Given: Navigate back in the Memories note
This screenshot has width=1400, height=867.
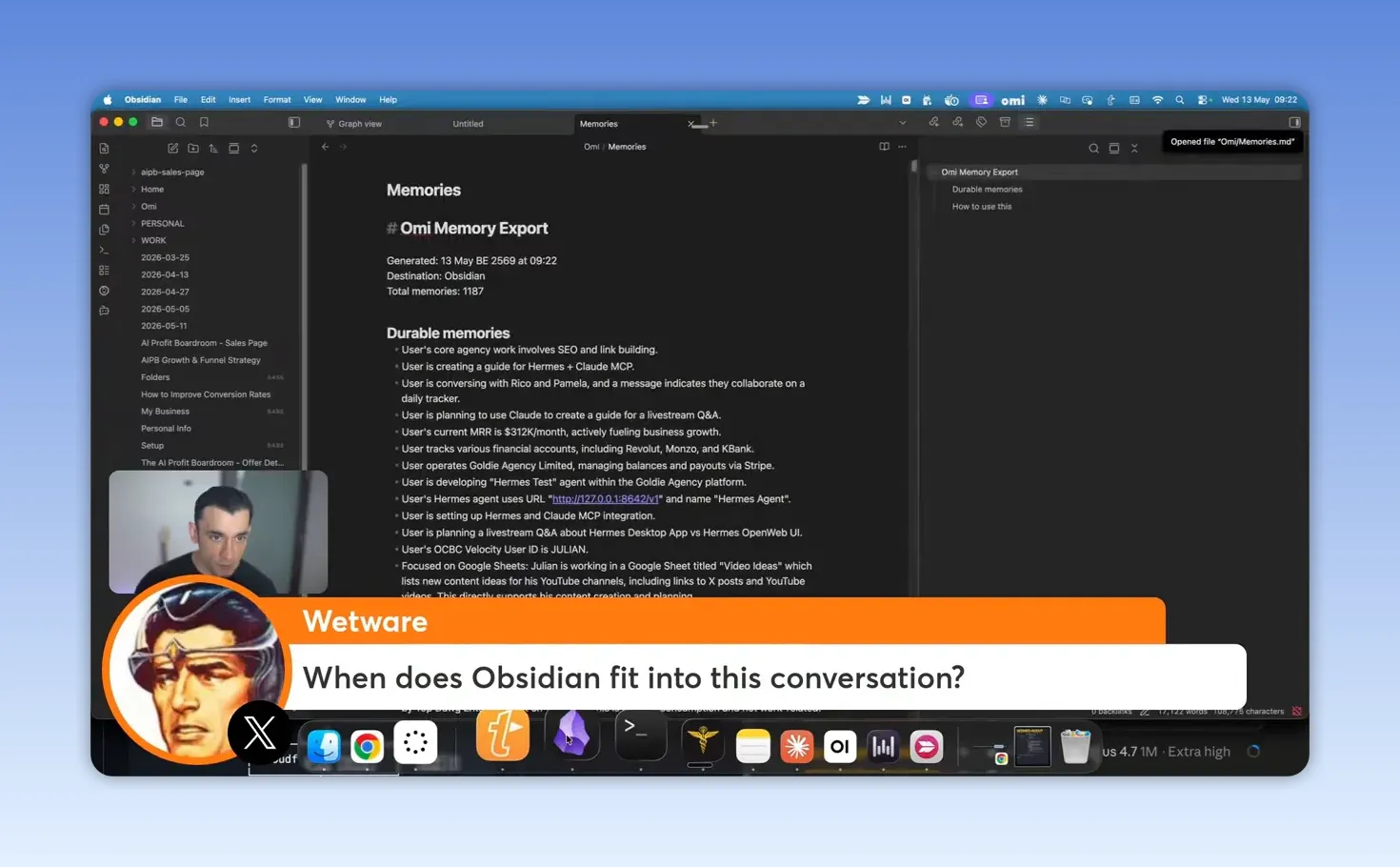Looking at the screenshot, I should point(326,147).
